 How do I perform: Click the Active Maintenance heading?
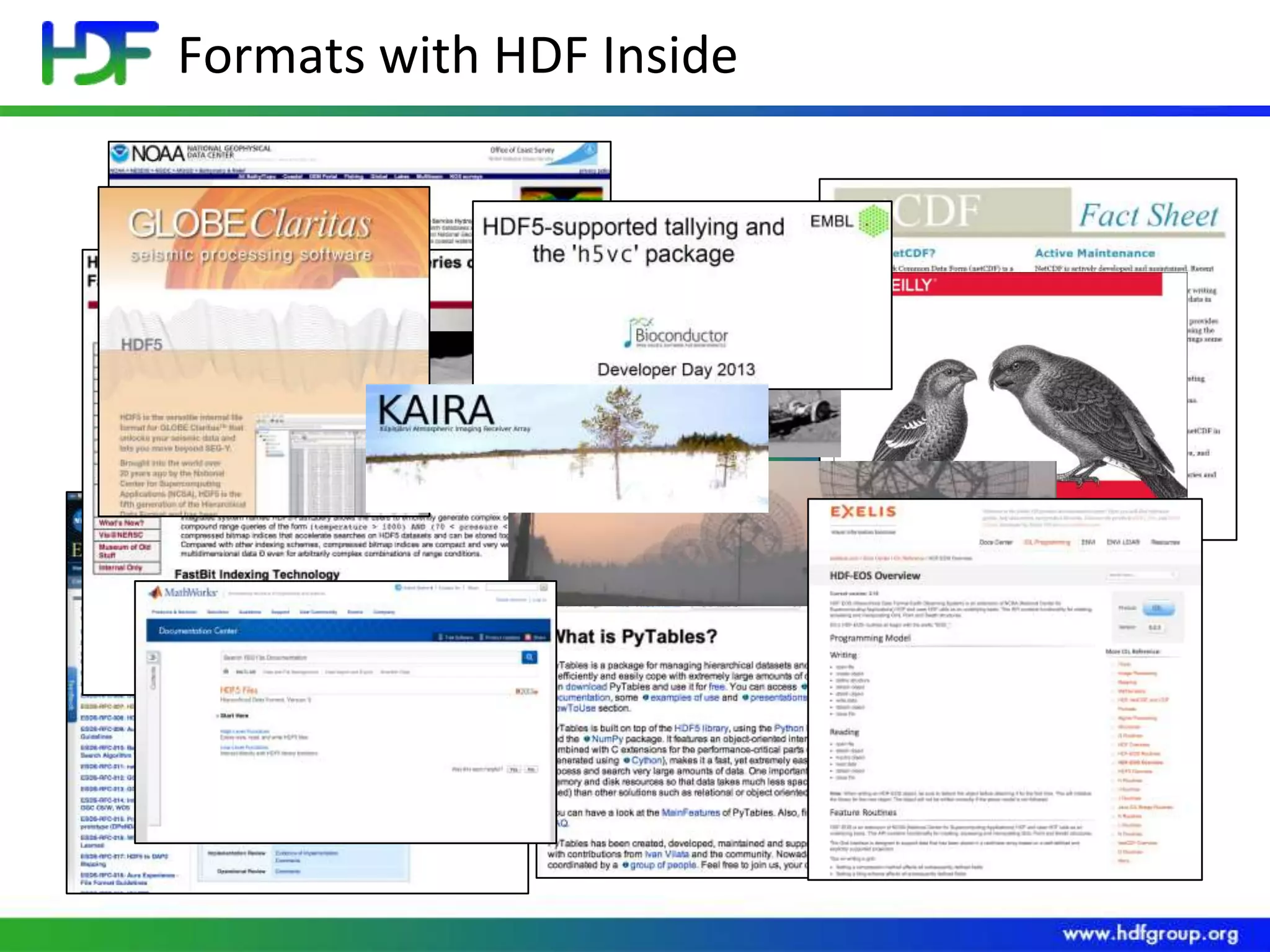(1095, 253)
